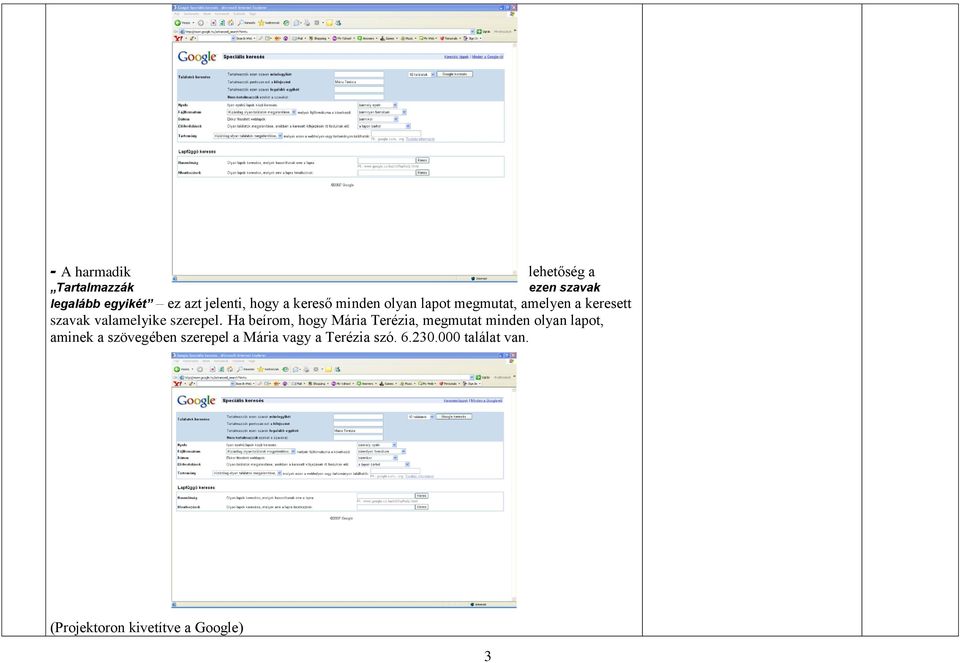Viewport: 960px width, 663px height.
Task: Click the page number 3
Action: pyautogui.click(x=487, y=656)
